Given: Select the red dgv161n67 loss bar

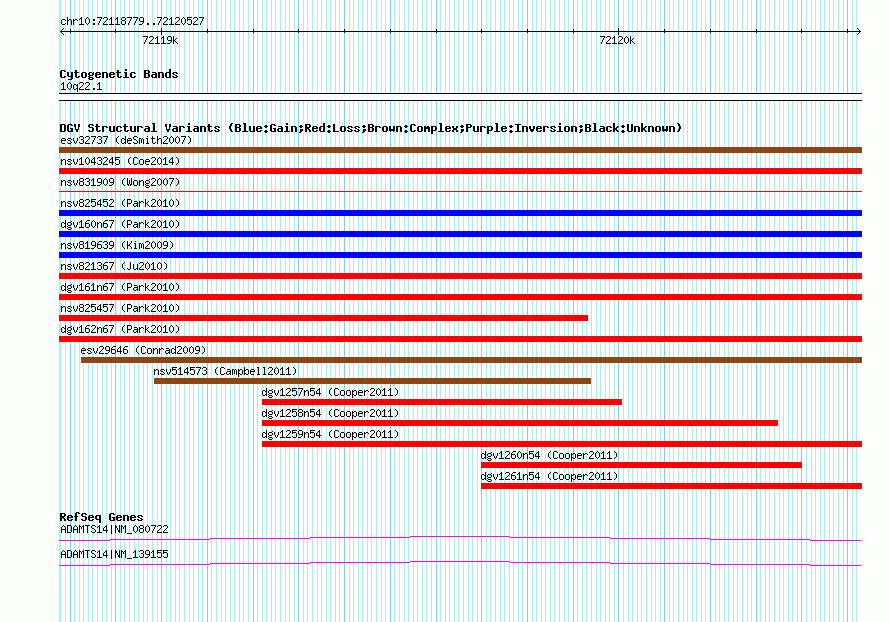Looking at the screenshot, I should 460,297.
